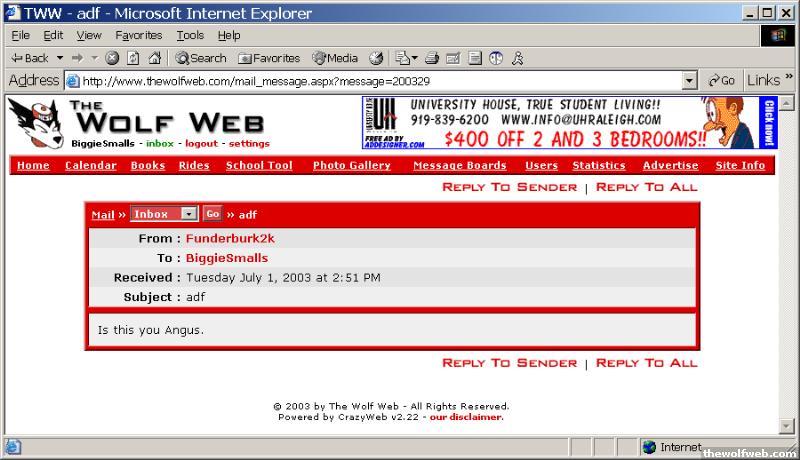Open the Tools menu

(x=190, y=35)
